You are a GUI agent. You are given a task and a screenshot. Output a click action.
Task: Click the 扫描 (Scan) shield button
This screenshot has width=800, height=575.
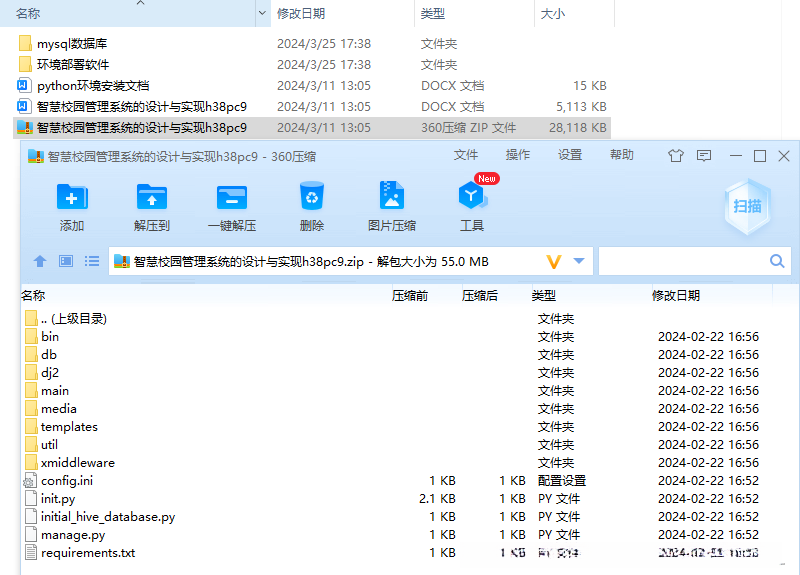coord(747,206)
